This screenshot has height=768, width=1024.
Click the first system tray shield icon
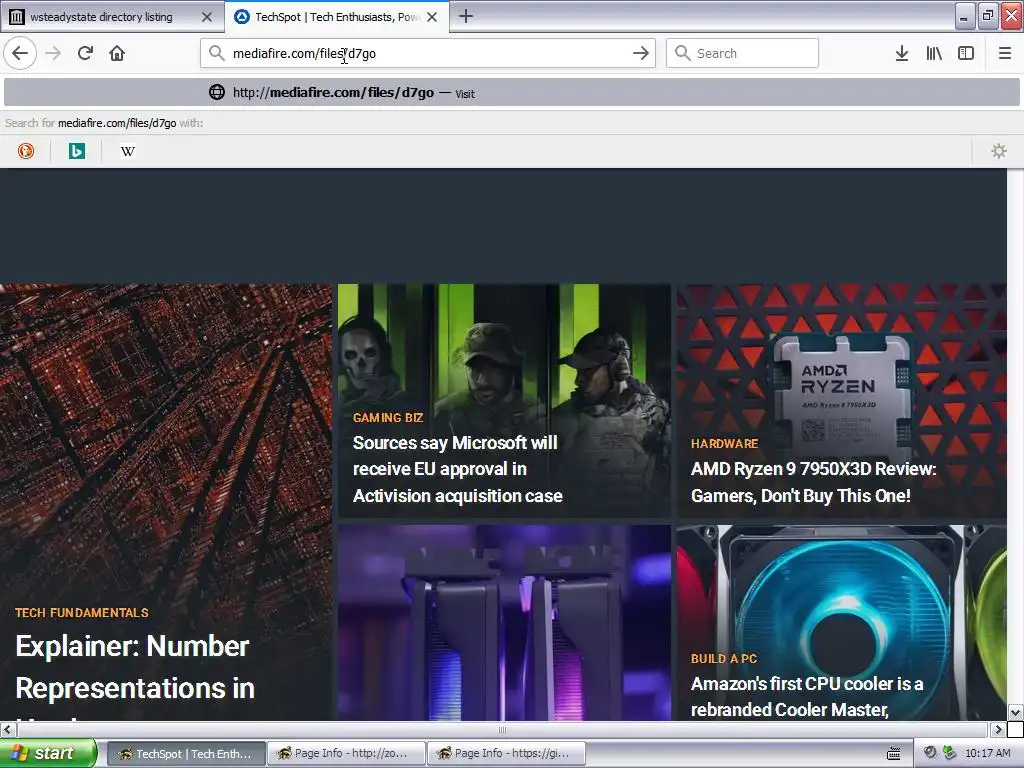[x=931, y=753]
